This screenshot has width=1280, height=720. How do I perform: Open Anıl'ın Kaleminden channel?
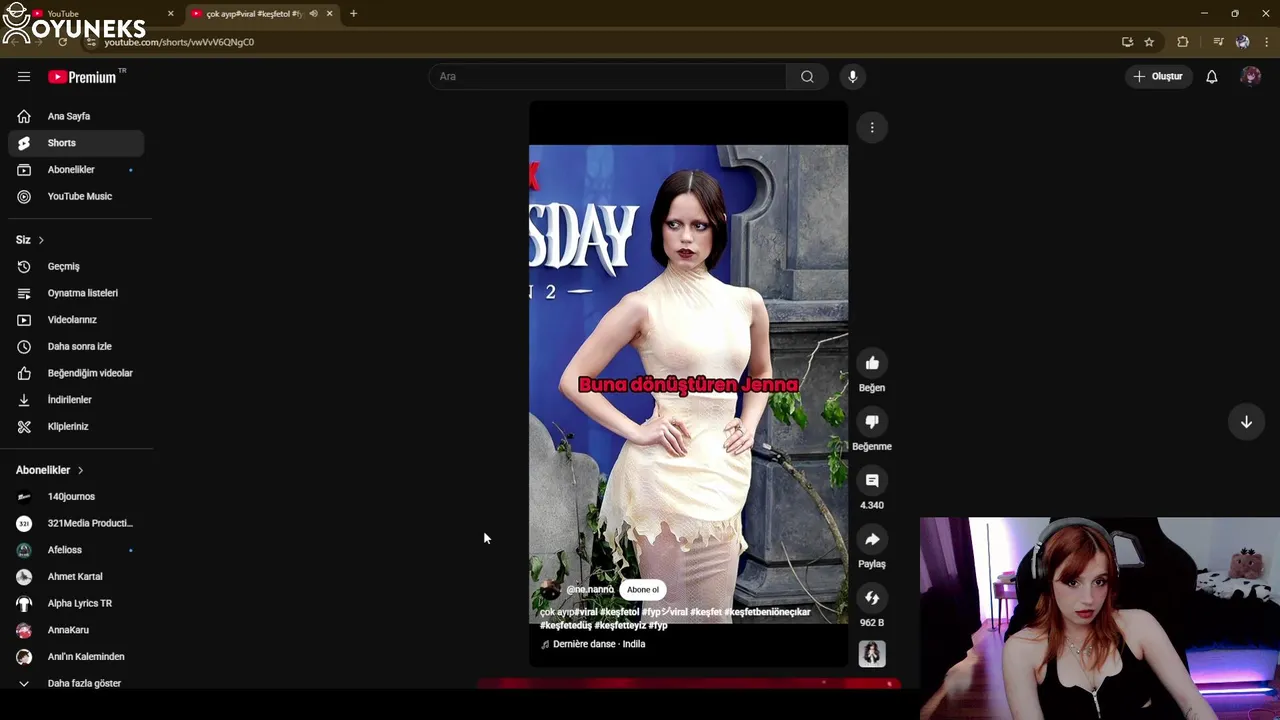click(76, 656)
